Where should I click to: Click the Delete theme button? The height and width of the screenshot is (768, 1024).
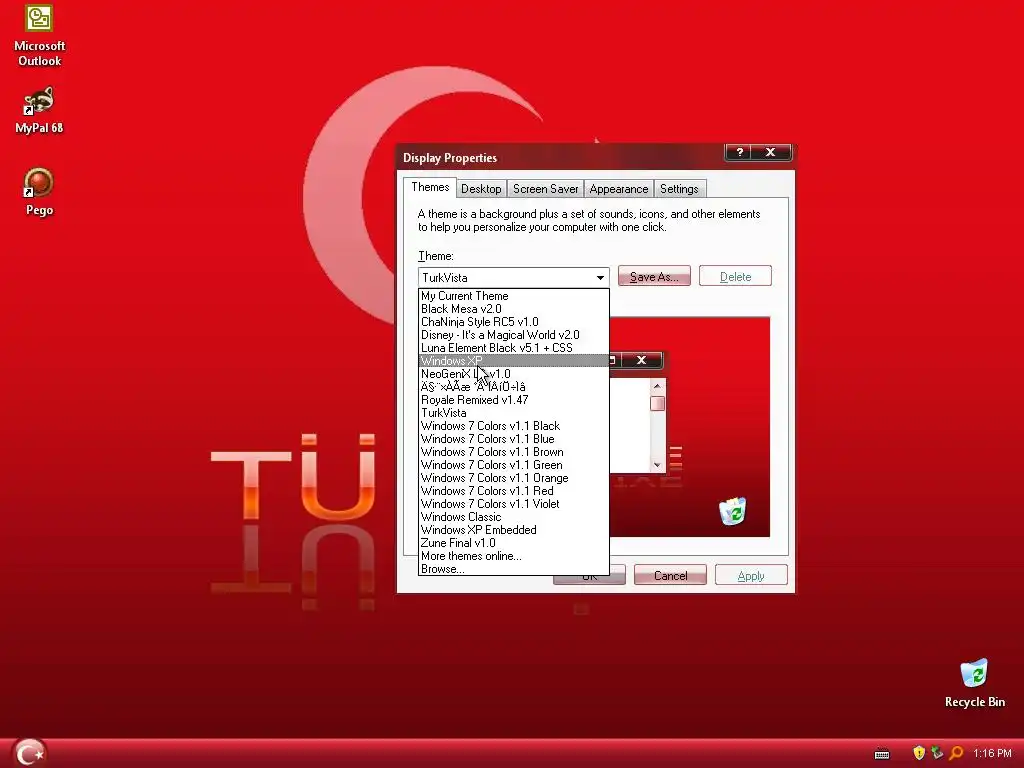[735, 277]
